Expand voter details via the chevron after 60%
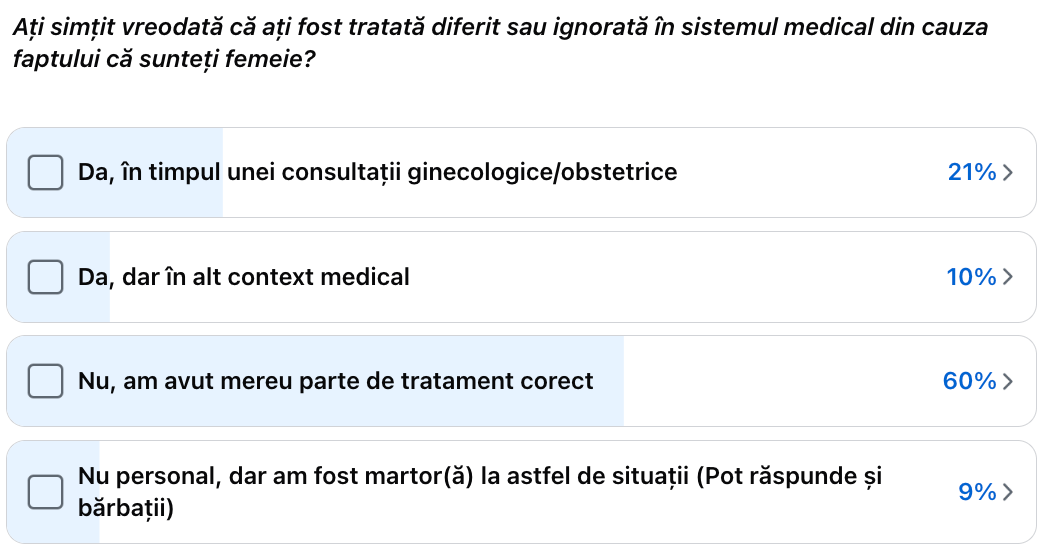Viewport: 1046px width, 556px height. pos(1008,381)
